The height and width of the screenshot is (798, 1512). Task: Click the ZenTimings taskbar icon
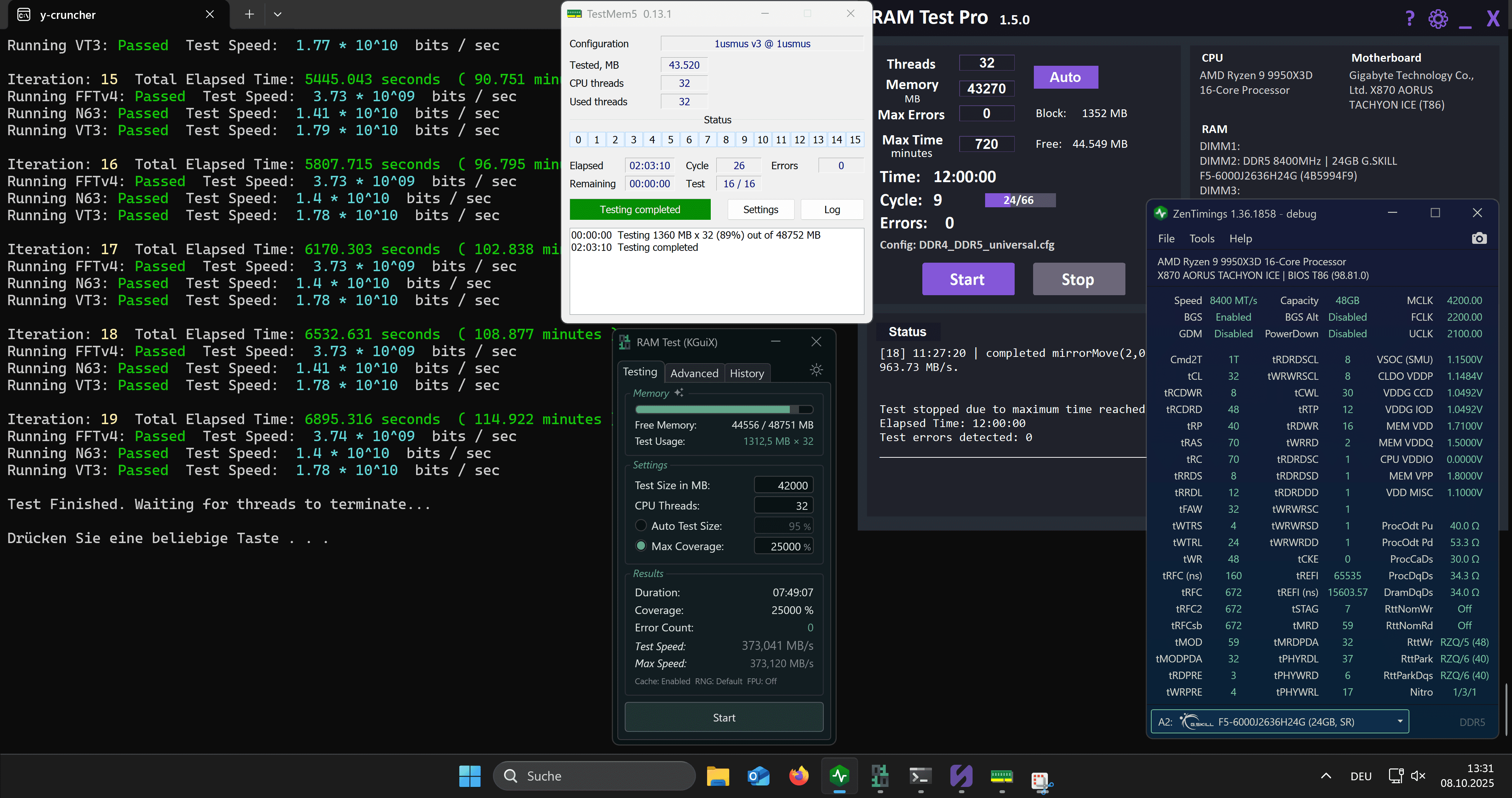click(839, 776)
